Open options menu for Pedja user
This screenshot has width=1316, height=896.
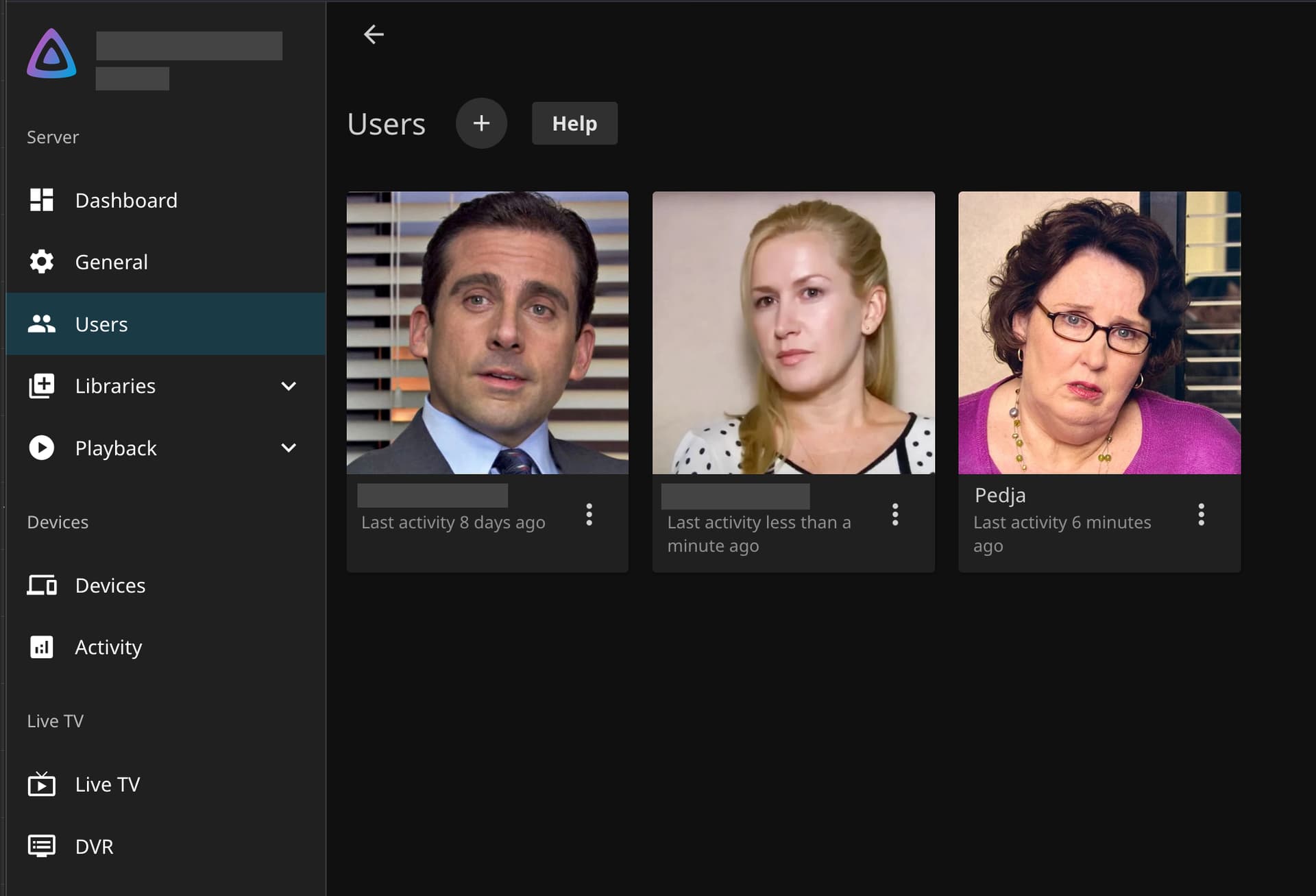click(x=1201, y=514)
